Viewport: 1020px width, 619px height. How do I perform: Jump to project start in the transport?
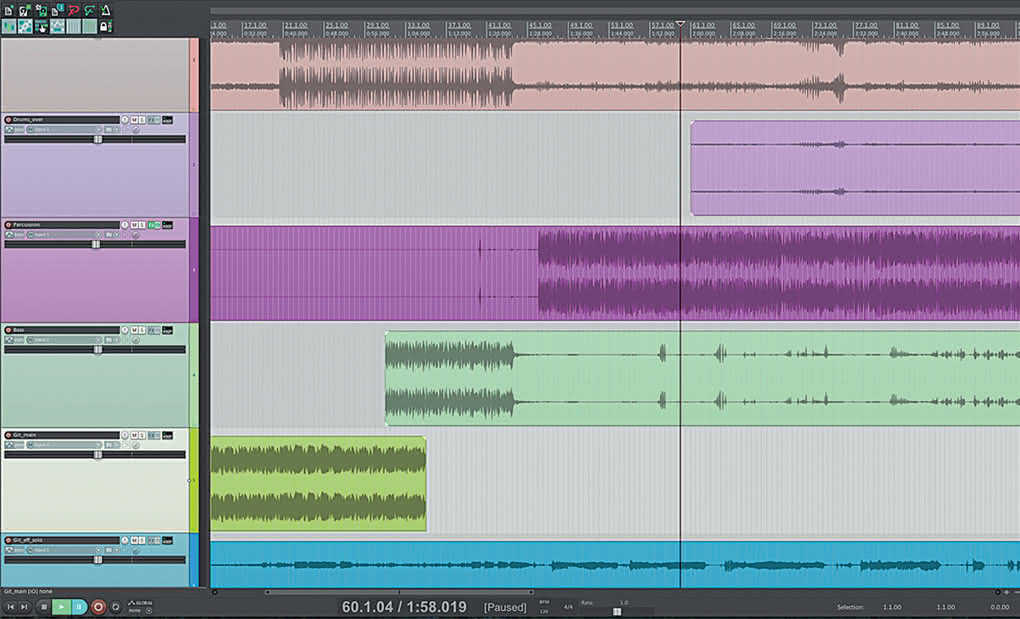pyautogui.click(x=10, y=607)
